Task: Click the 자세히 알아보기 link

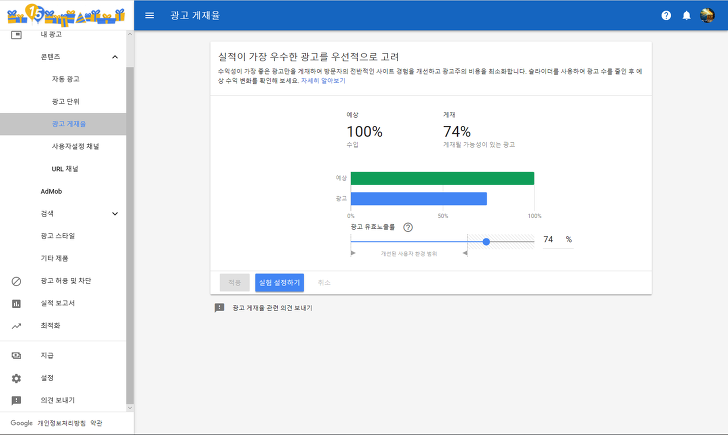Action: tap(323, 80)
